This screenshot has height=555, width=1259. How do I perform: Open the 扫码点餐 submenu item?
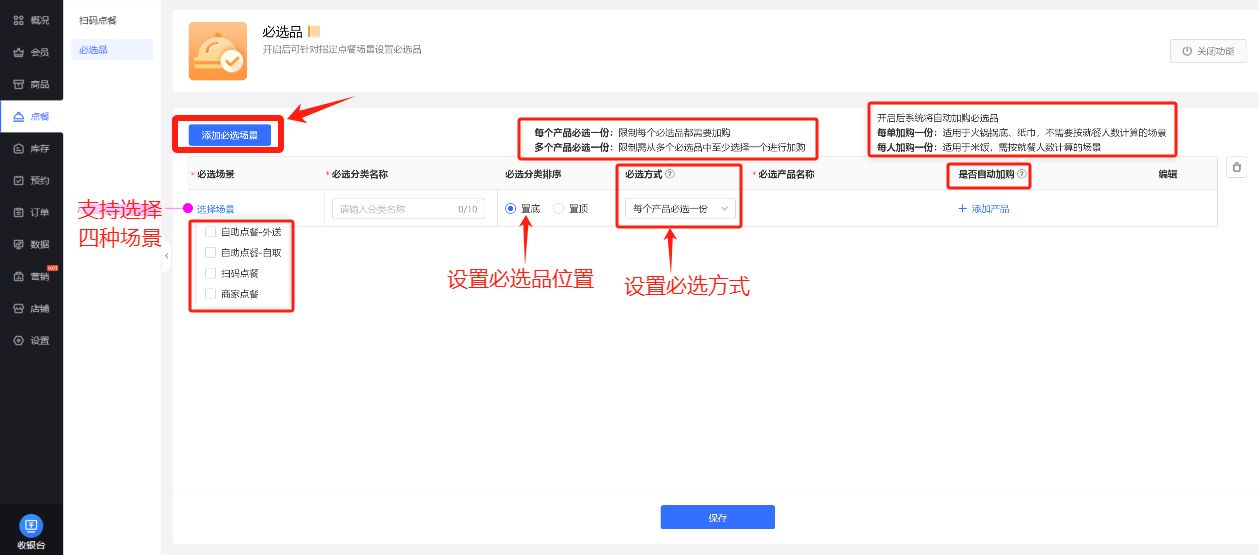click(97, 20)
